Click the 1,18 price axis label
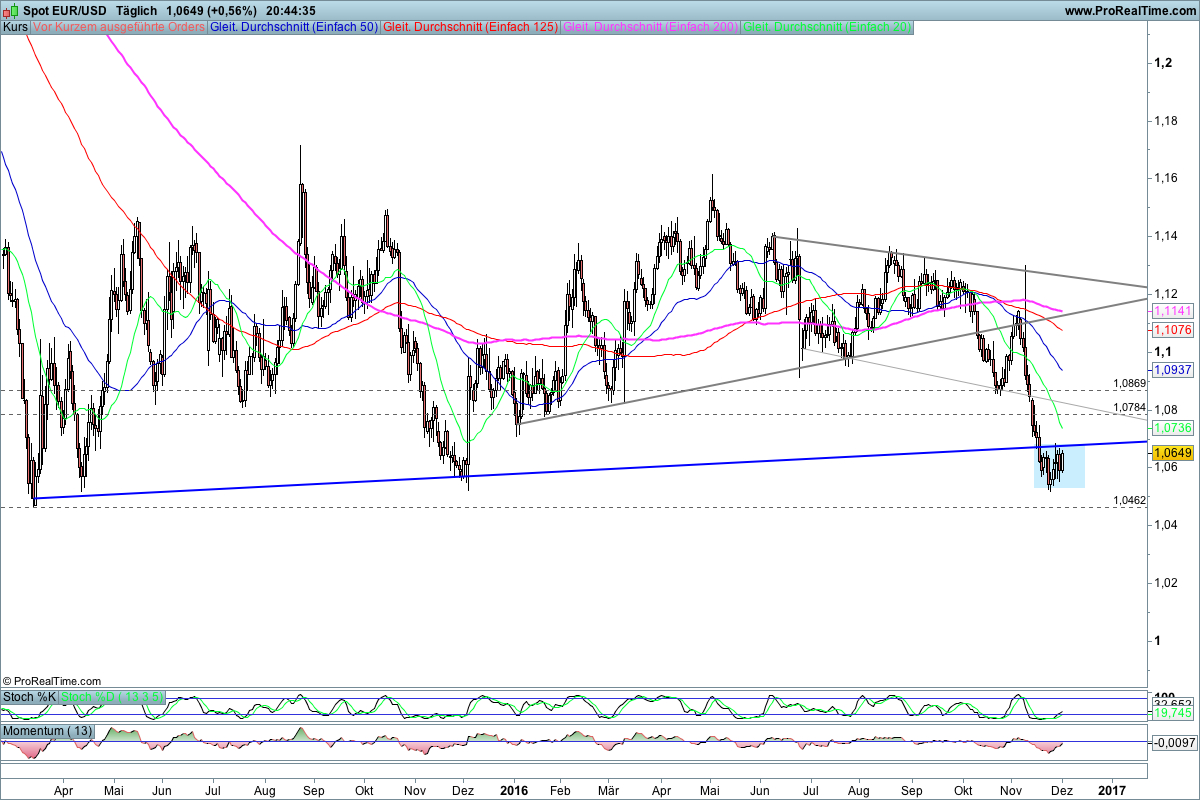This screenshot has width=1200, height=800. (x=1165, y=121)
